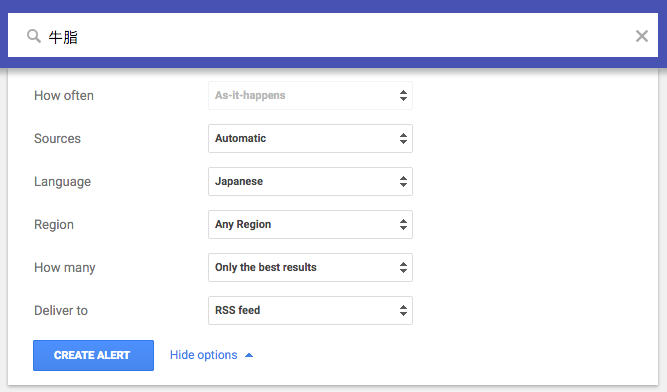Open the Language dropdown showing Japanese
The image size is (667, 392).
[310, 182]
